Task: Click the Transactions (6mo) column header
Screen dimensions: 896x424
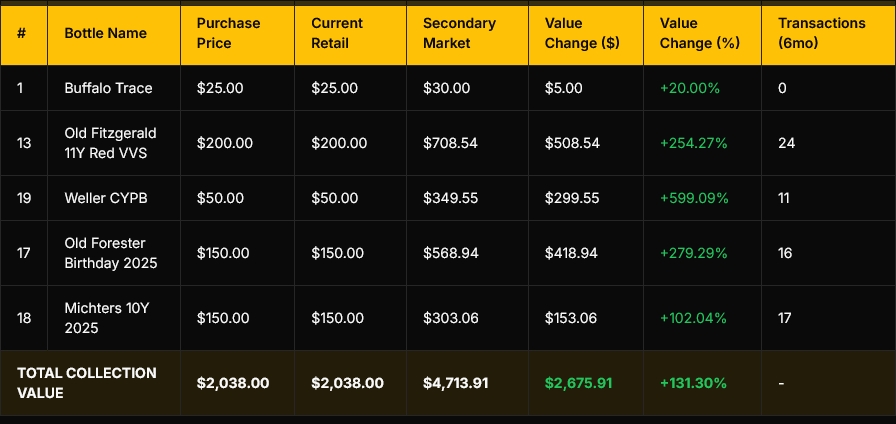Action: point(820,33)
